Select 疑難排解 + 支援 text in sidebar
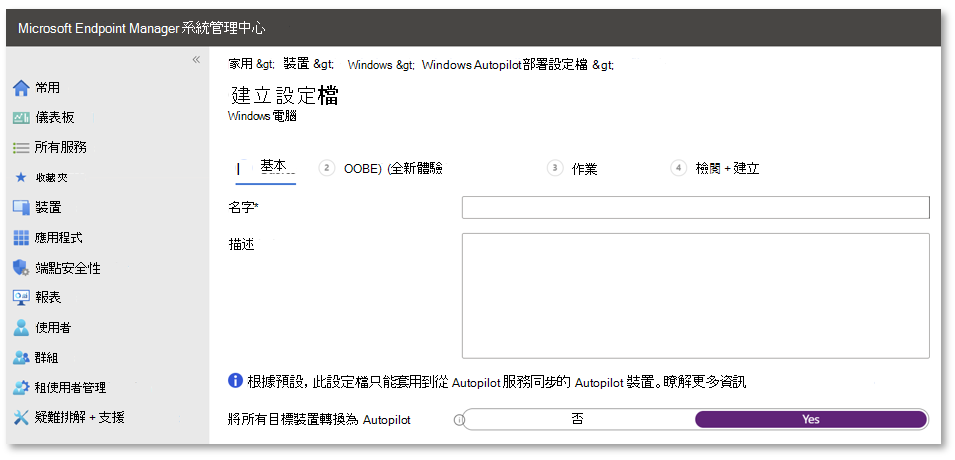Viewport: 955px width, 460px height. [80, 417]
